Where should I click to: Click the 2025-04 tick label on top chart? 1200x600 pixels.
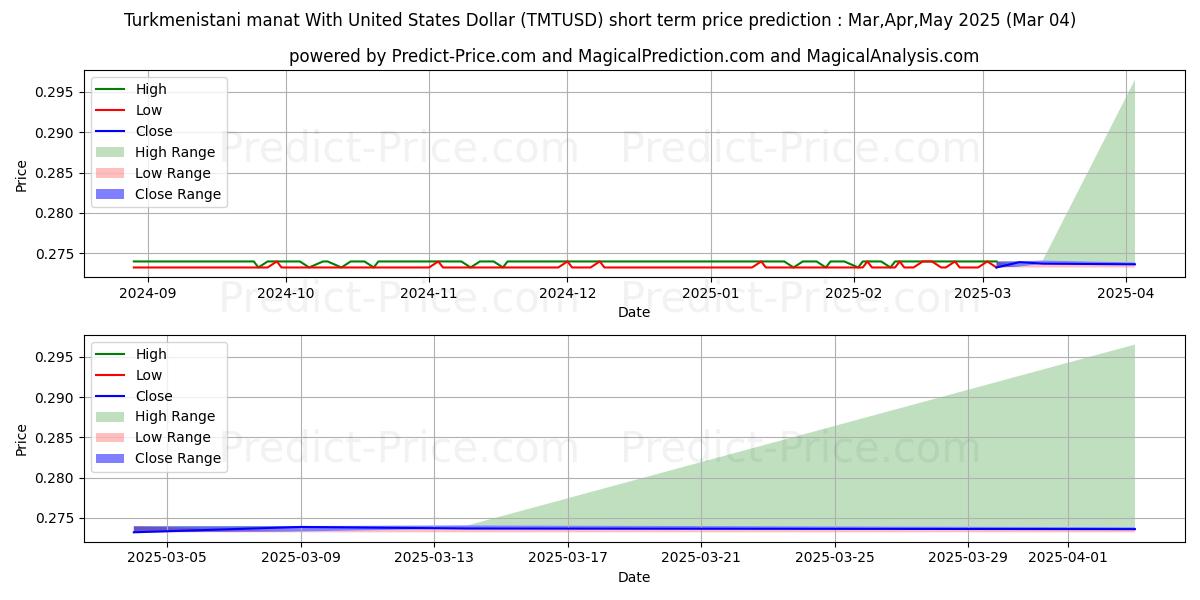pyautogui.click(x=1128, y=293)
